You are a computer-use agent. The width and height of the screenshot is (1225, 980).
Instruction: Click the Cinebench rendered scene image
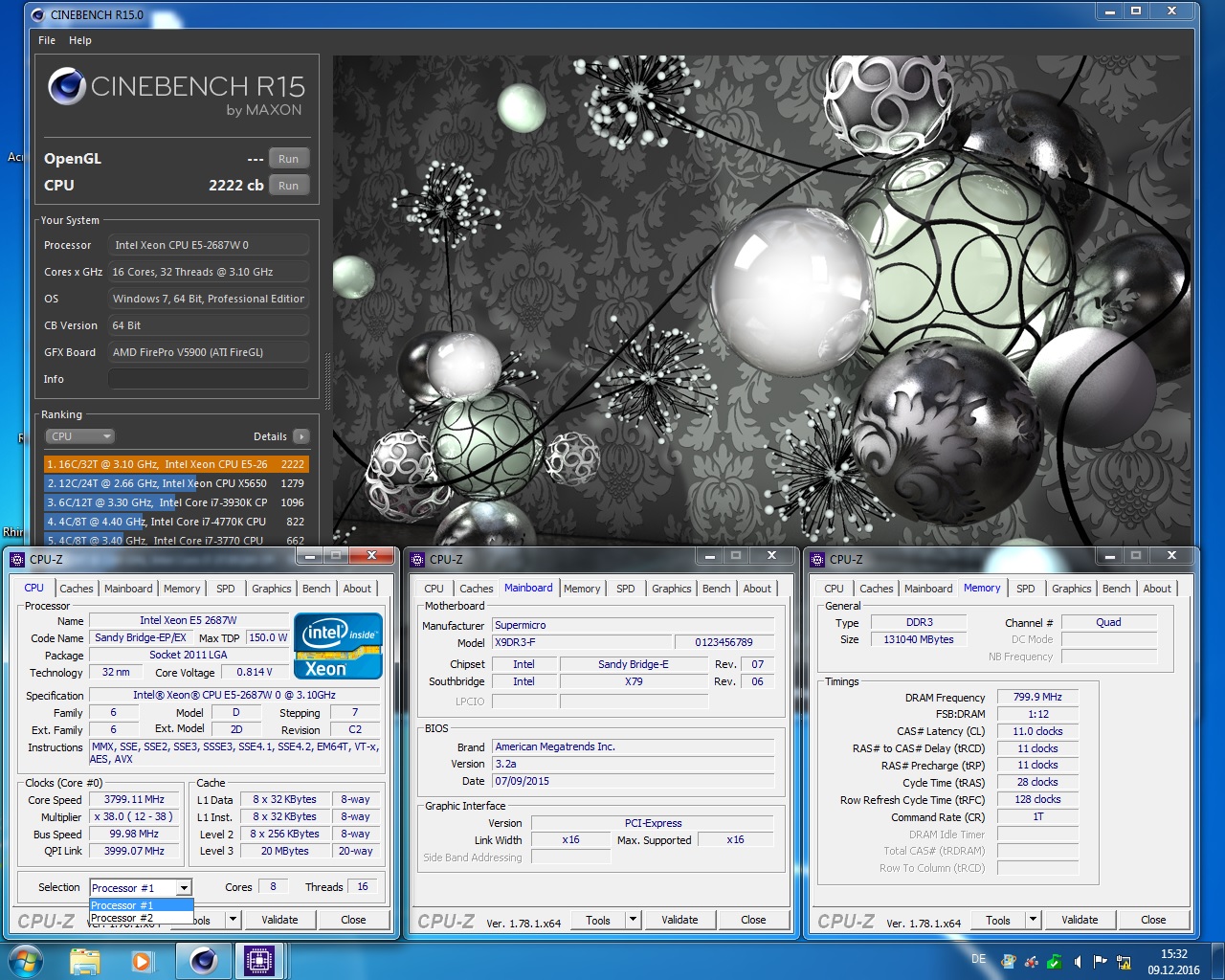(762, 300)
